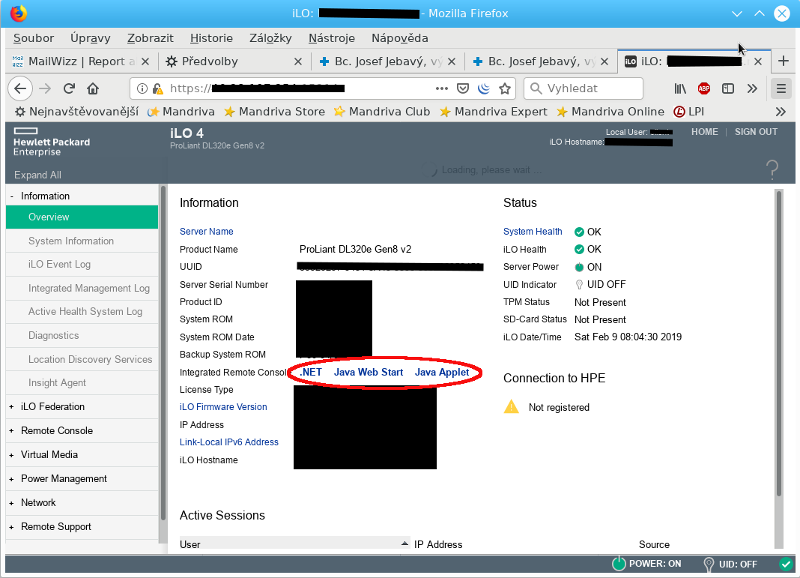Click the SIGN OUT link
800x578 pixels.
756,132
